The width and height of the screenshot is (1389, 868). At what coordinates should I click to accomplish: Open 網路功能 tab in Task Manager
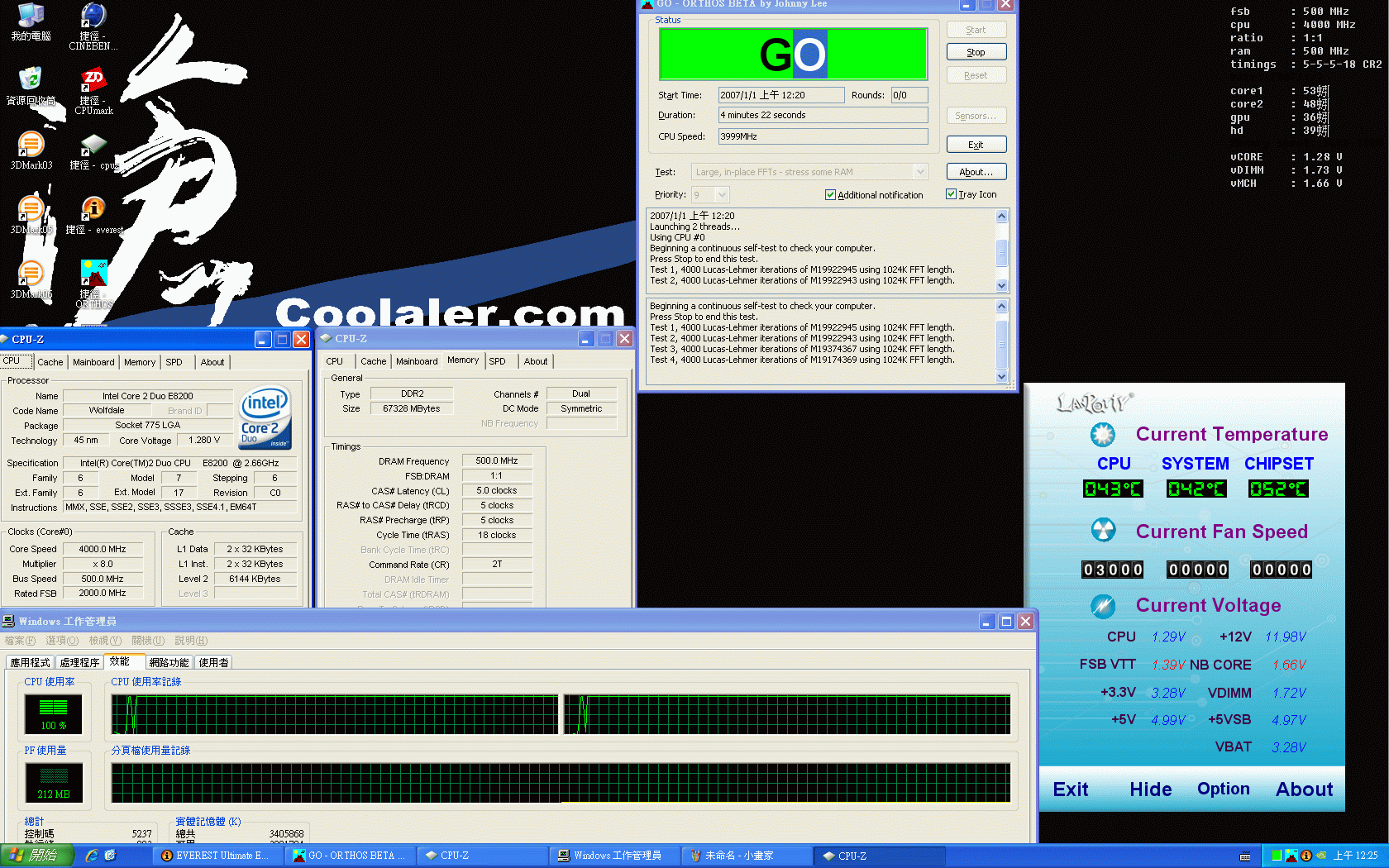pos(169,663)
